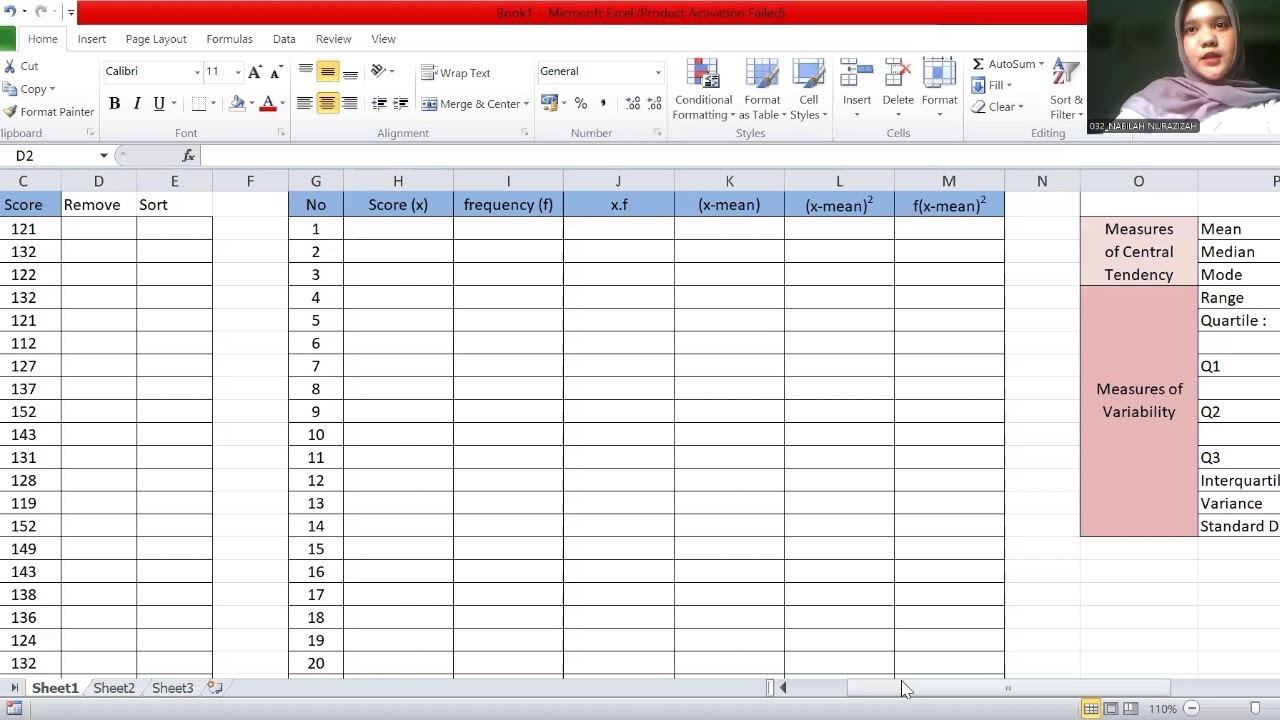Open the View tab
This screenshot has height=720, width=1280.
383,39
